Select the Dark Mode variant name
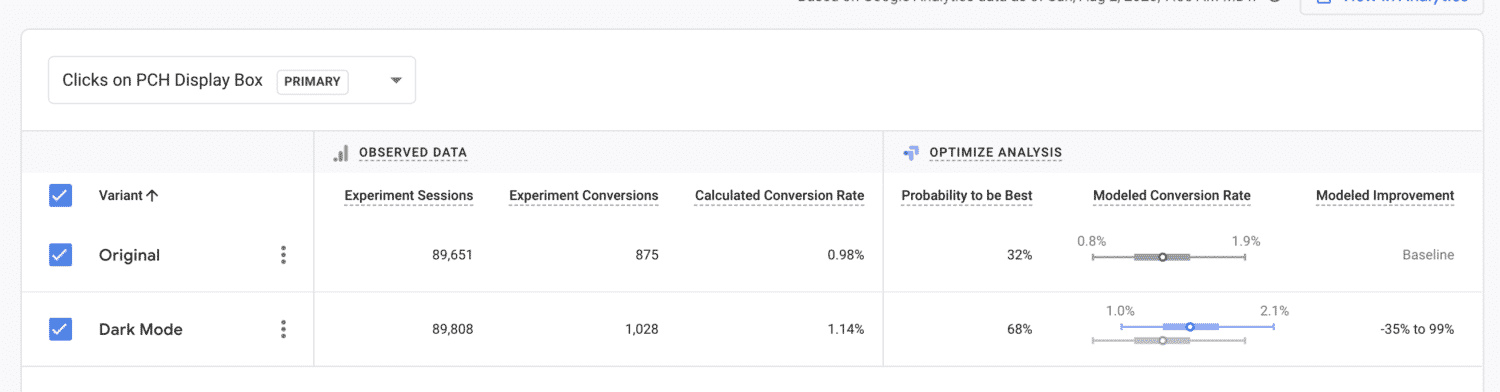1500x392 pixels. pyautogui.click(x=141, y=329)
